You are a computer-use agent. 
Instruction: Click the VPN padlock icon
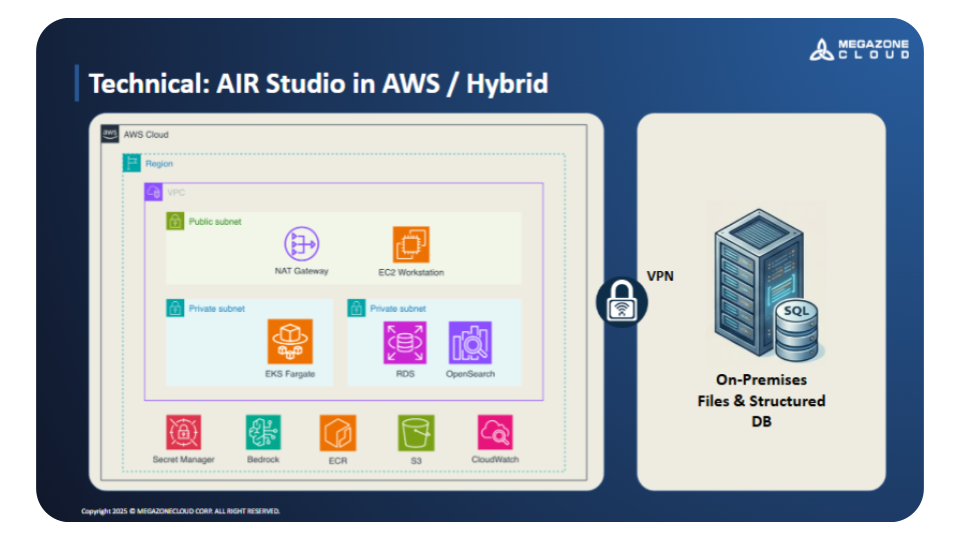pyautogui.click(x=622, y=301)
